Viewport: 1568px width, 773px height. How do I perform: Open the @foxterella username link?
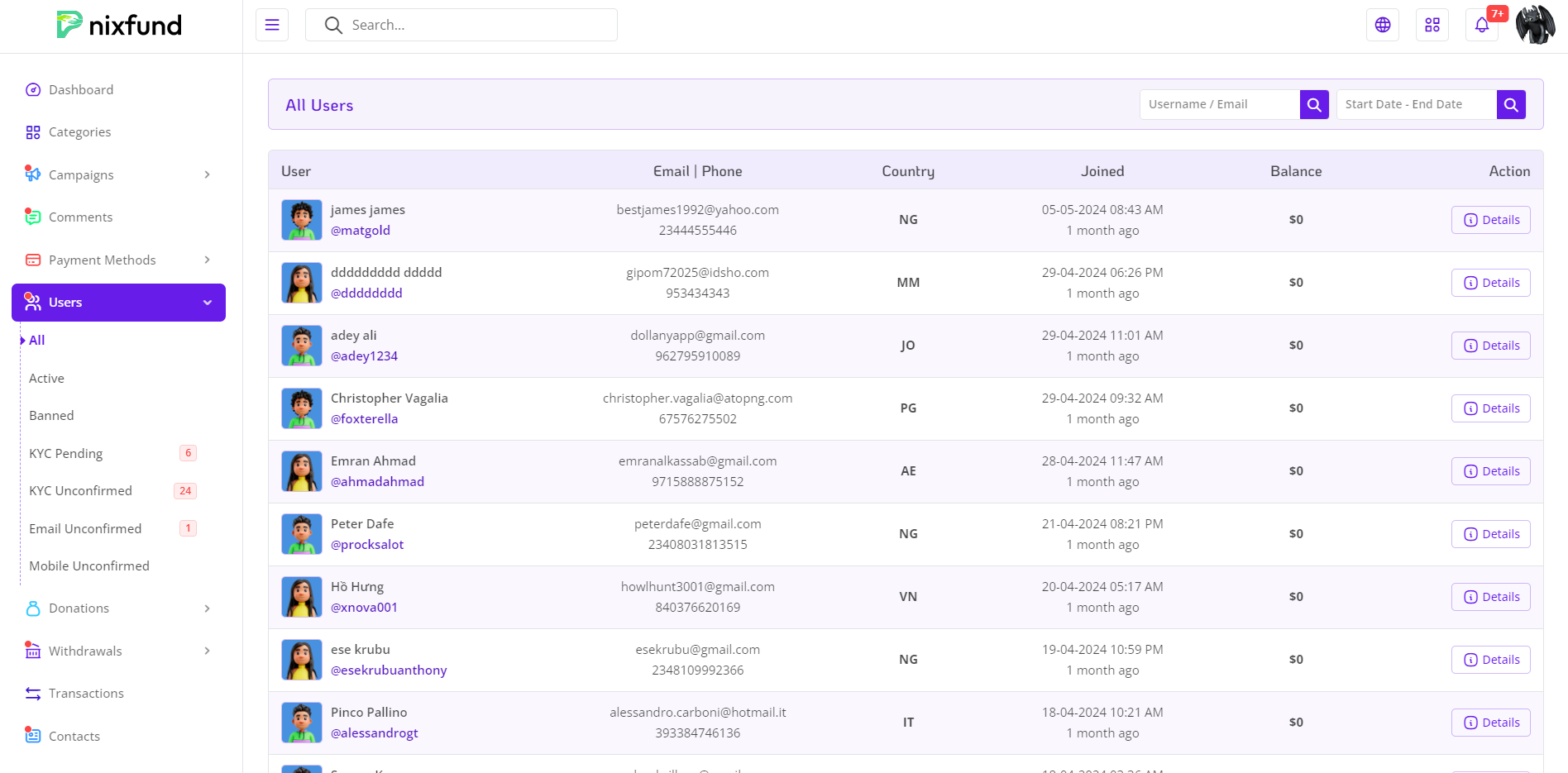tap(364, 419)
